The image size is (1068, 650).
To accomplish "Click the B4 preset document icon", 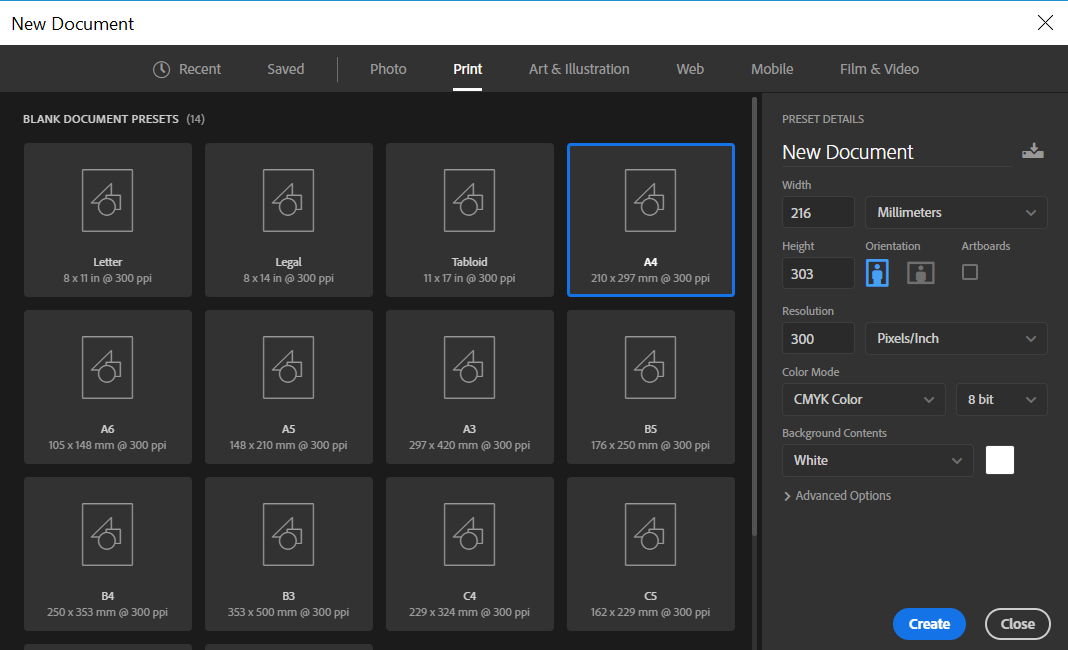I will click(x=108, y=534).
